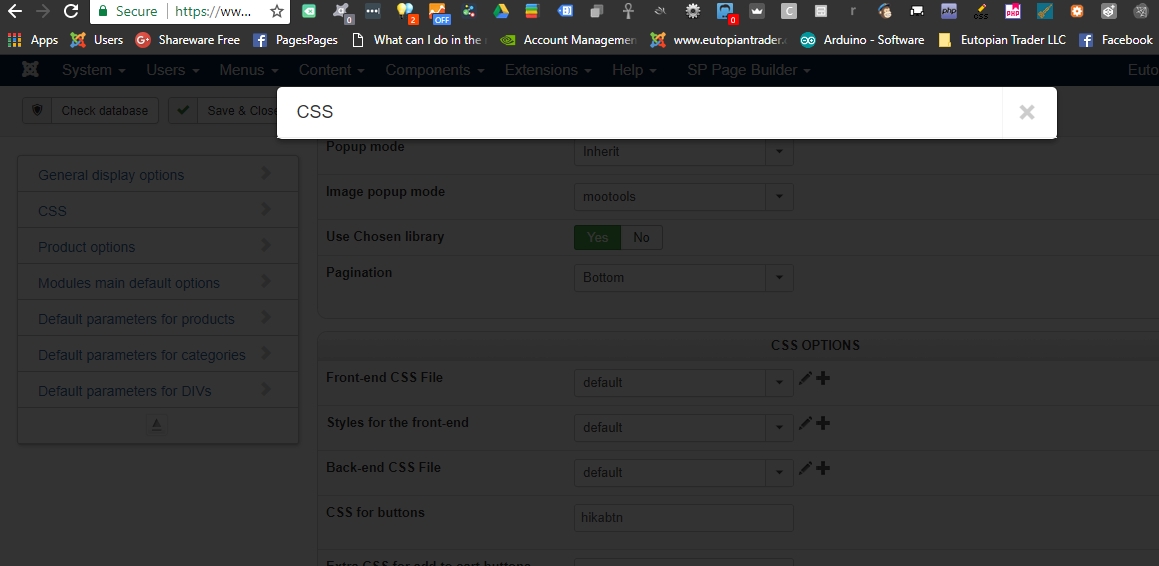Open the pencil CSS extension icon
This screenshot has height=566, width=1159.
(x=981, y=11)
